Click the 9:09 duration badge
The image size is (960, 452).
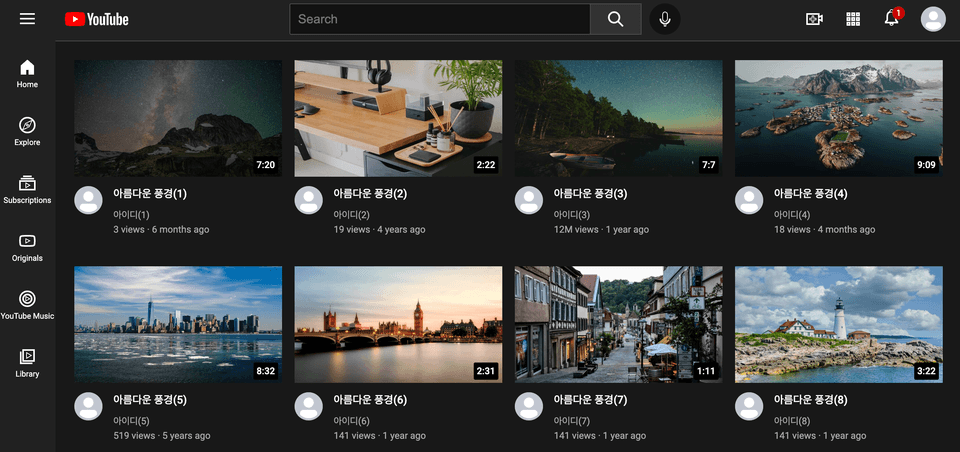pyautogui.click(x=926, y=165)
